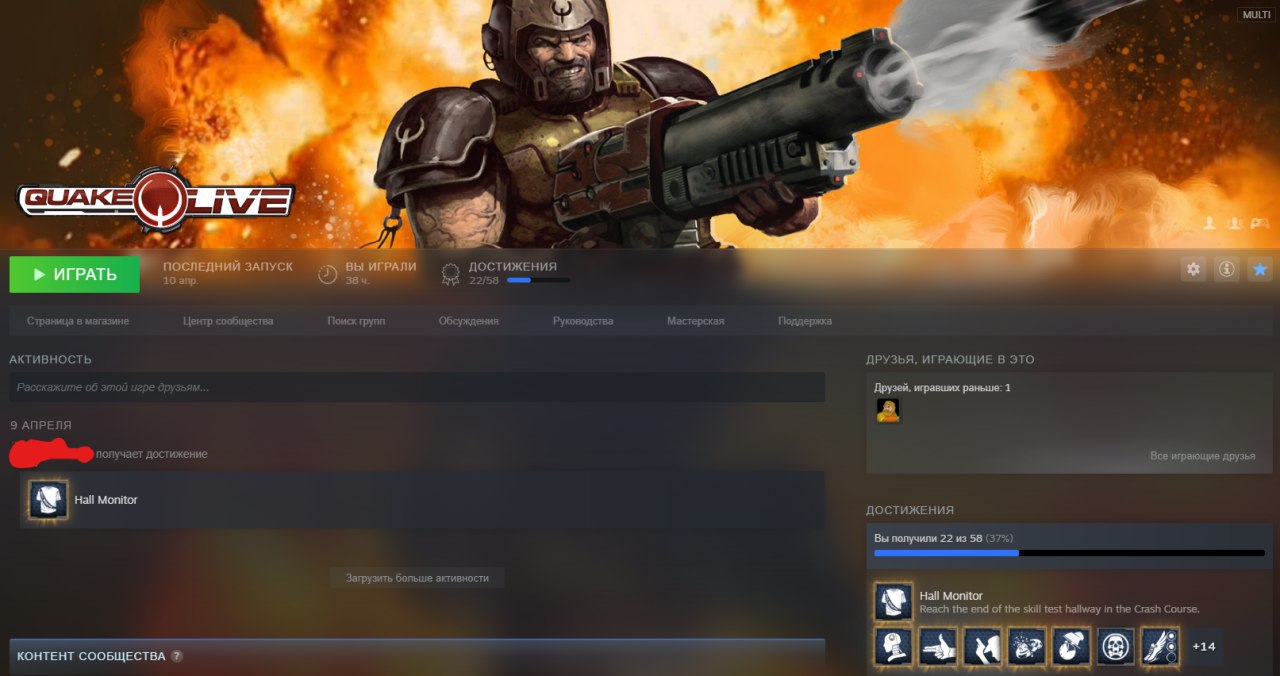Screen dimensions: 1280x676
Task: Click controller support icon in banner
Action: tap(1261, 223)
